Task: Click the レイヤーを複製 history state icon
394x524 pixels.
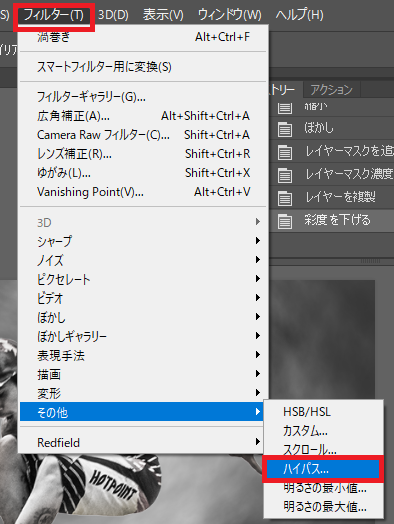Action: point(285,198)
